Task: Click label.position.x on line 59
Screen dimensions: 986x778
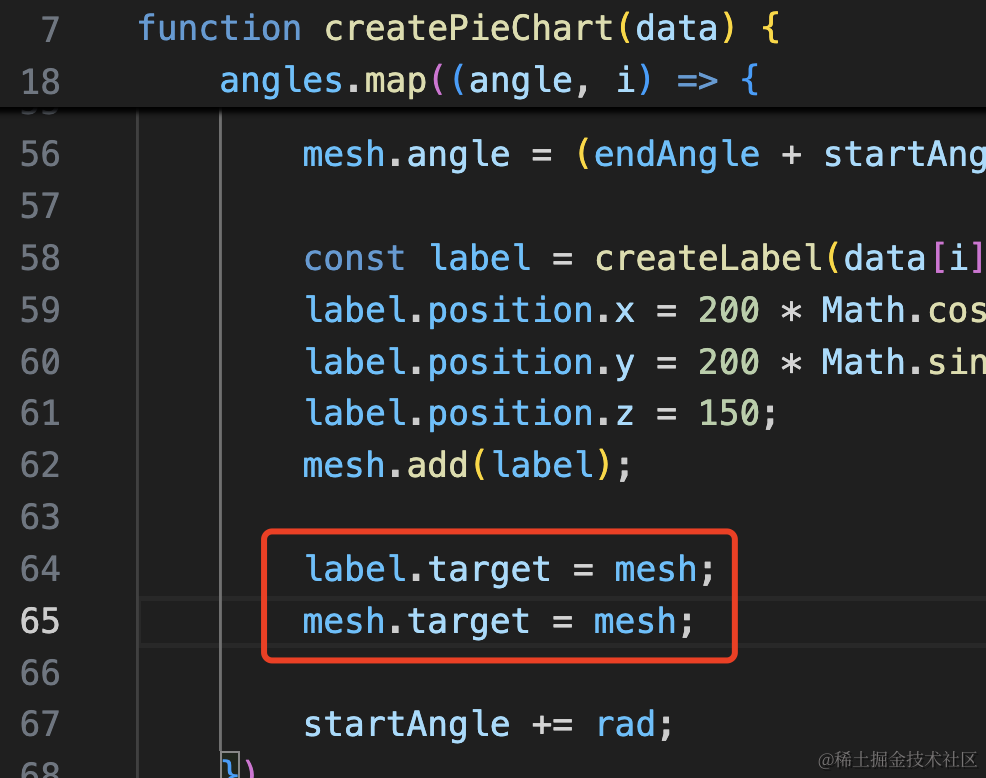Action: pos(469,311)
